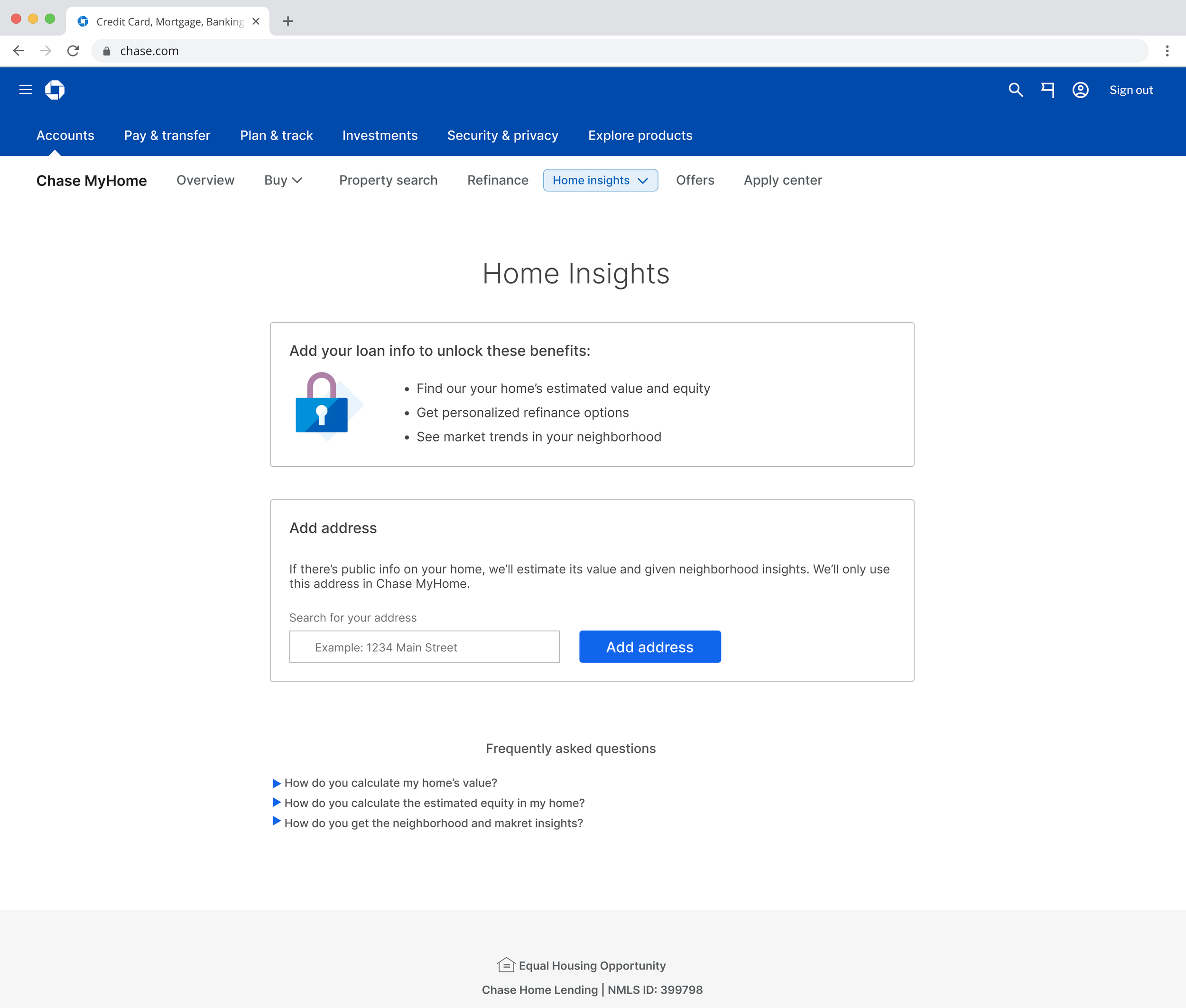Click 'Get personalized refinance options' text
This screenshot has width=1186, height=1008.
522,413
